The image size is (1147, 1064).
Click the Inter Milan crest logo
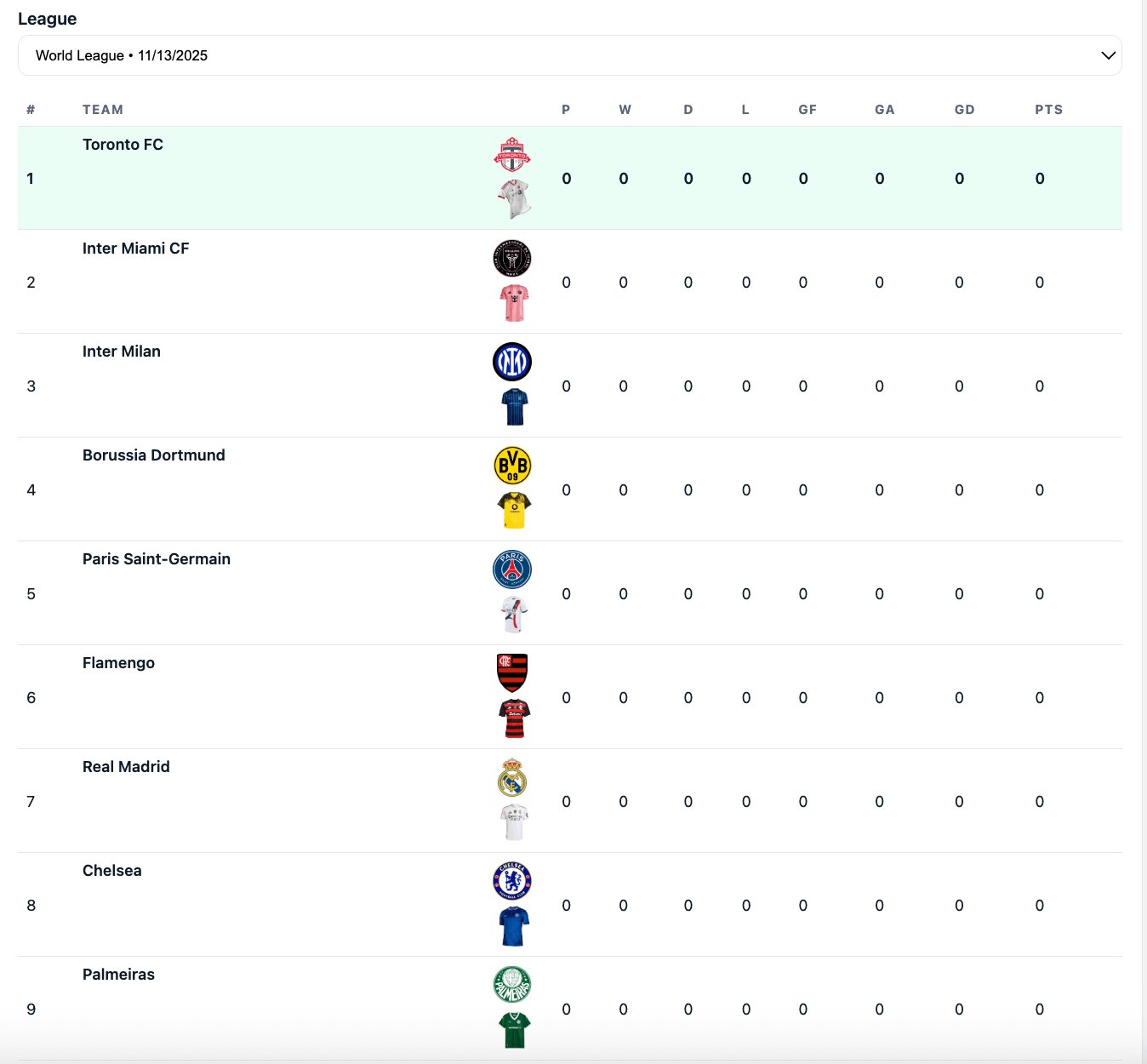tap(512, 361)
